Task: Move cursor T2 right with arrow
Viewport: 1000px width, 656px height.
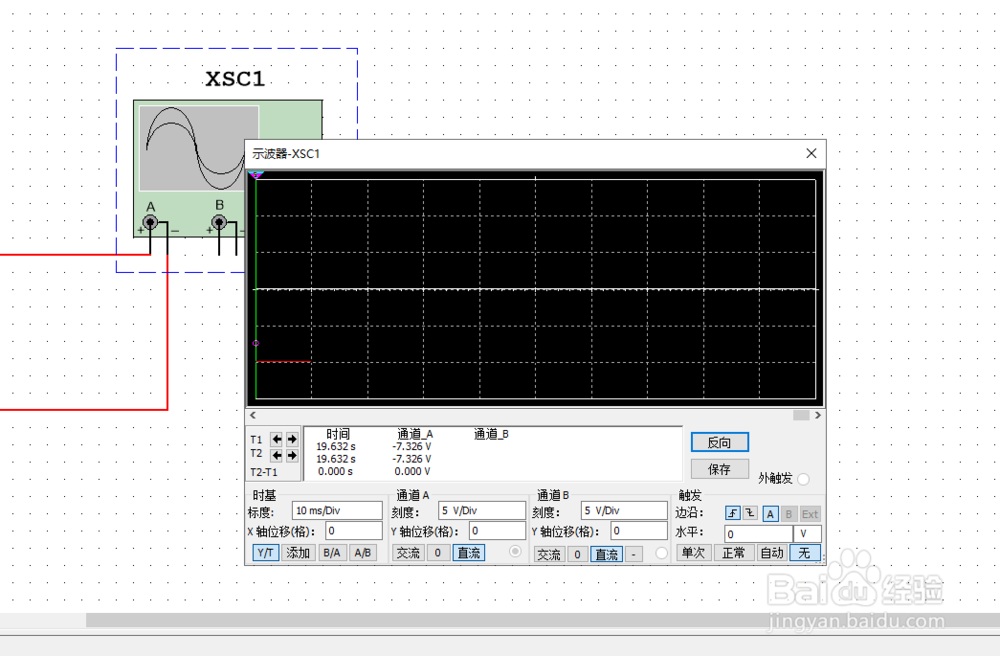Action: pos(292,455)
